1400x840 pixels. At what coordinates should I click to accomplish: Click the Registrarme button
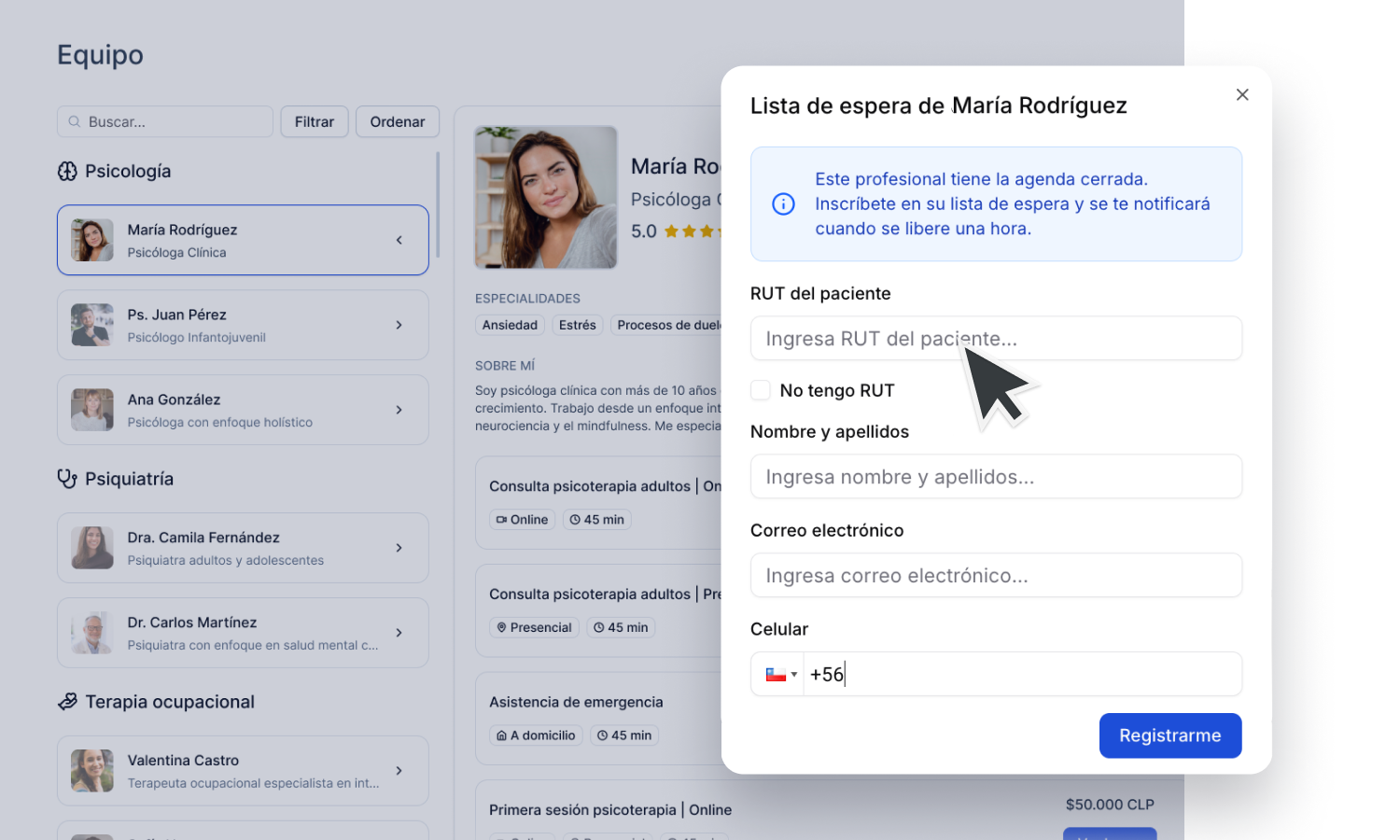(x=1170, y=735)
